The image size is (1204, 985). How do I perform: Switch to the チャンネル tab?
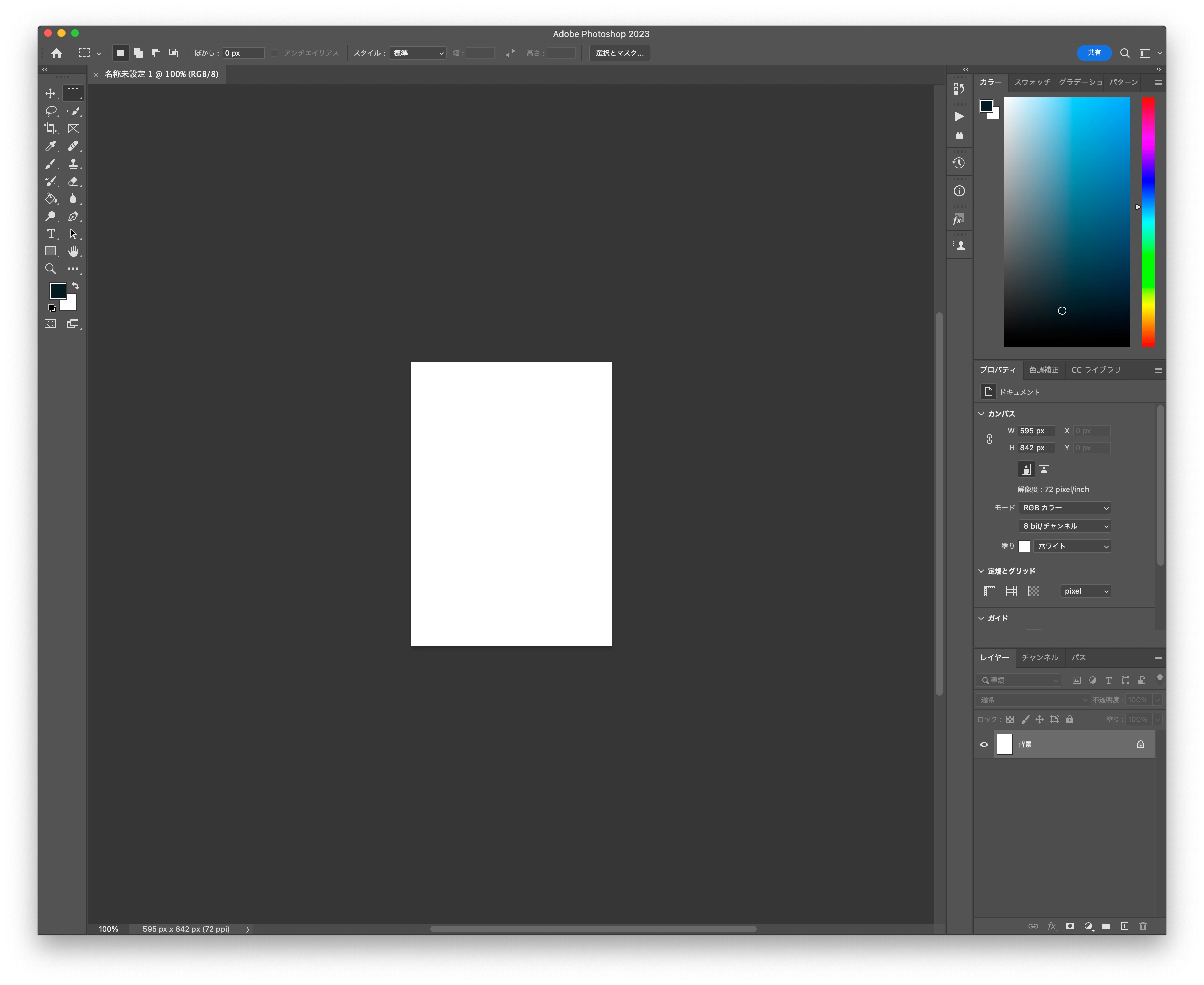point(1040,657)
